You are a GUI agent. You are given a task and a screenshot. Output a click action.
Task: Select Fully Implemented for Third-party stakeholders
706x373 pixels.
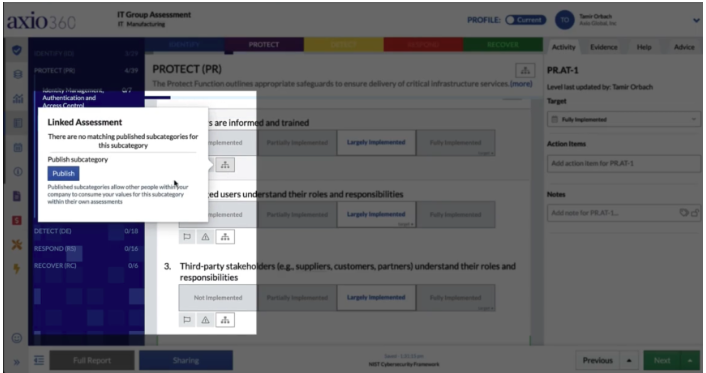456,298
